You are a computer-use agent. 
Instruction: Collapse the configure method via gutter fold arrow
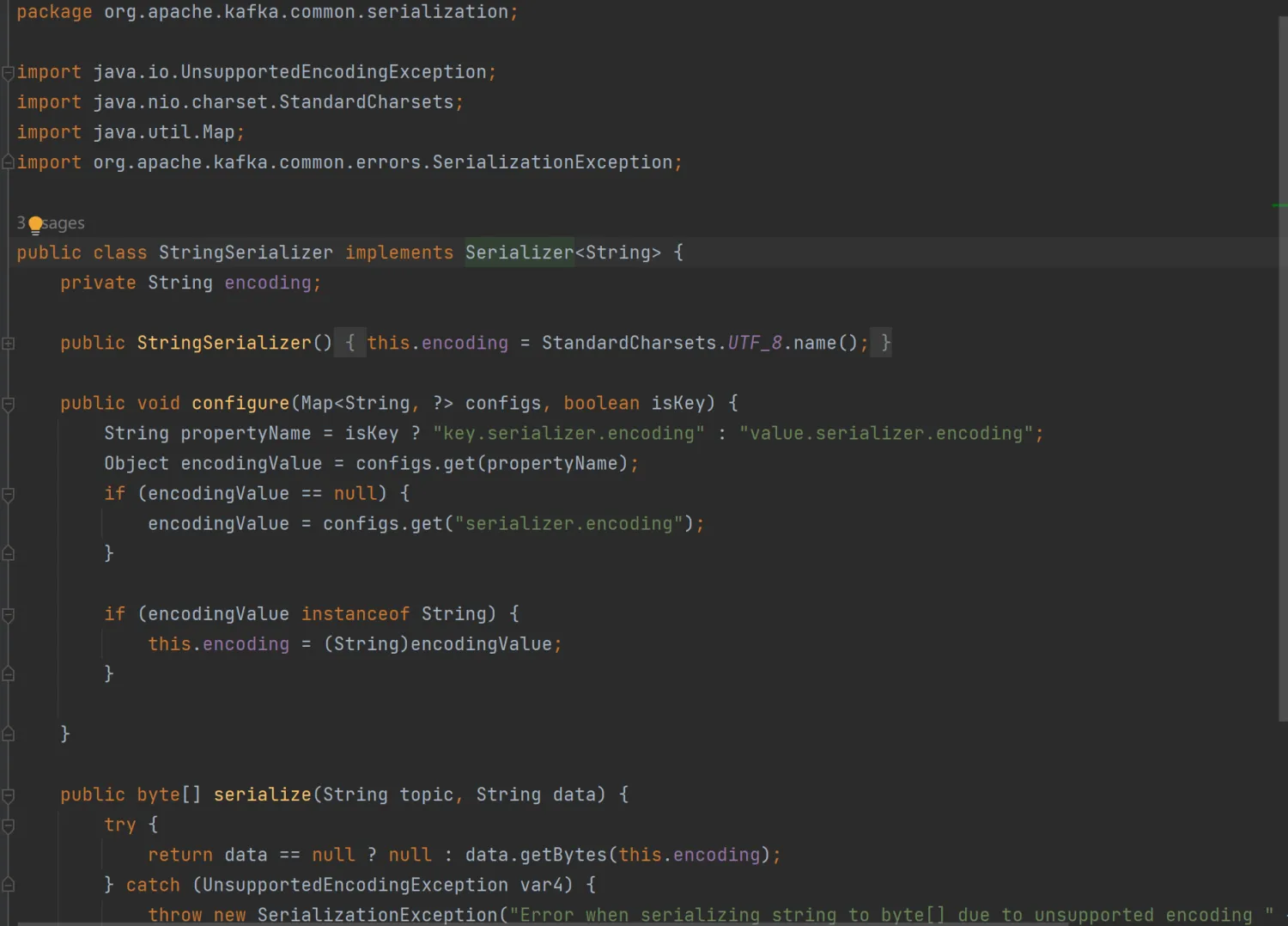point(9,404)
